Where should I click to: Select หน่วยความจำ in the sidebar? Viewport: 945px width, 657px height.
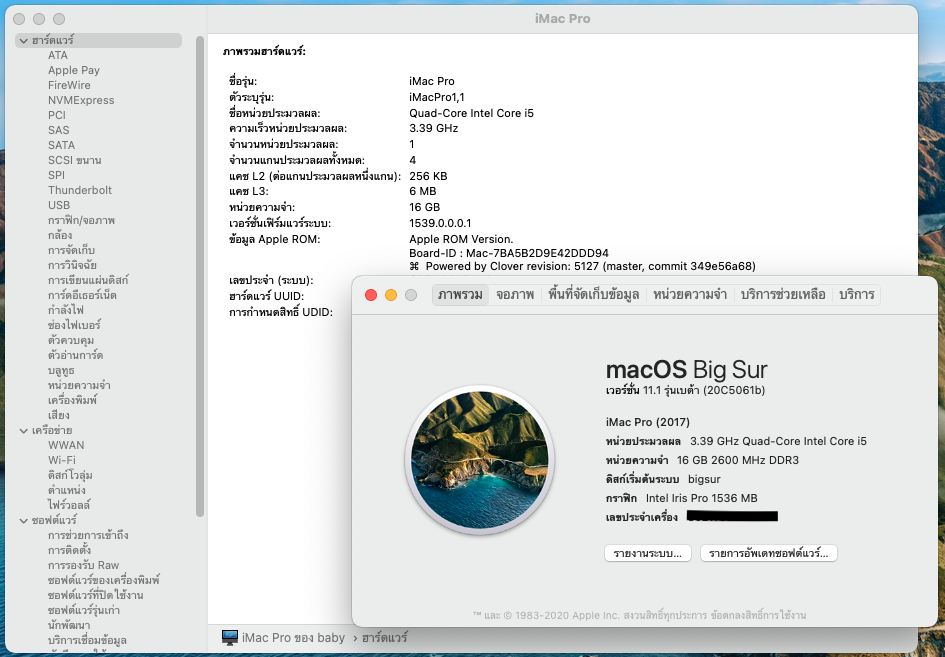79,385
